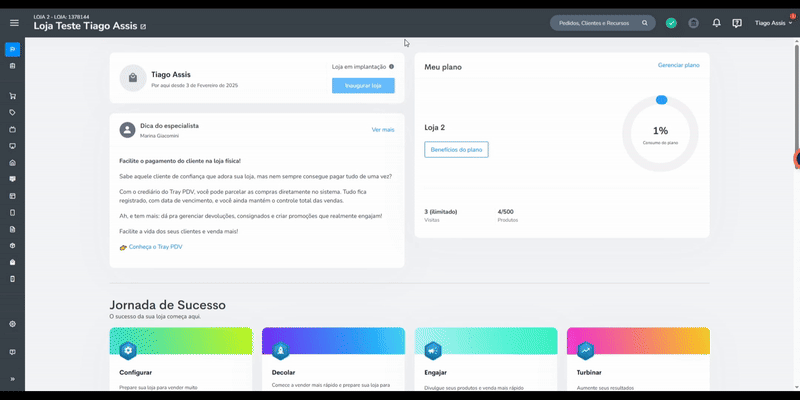Open the Tiago Assis account dropdown

coord(773,23)
